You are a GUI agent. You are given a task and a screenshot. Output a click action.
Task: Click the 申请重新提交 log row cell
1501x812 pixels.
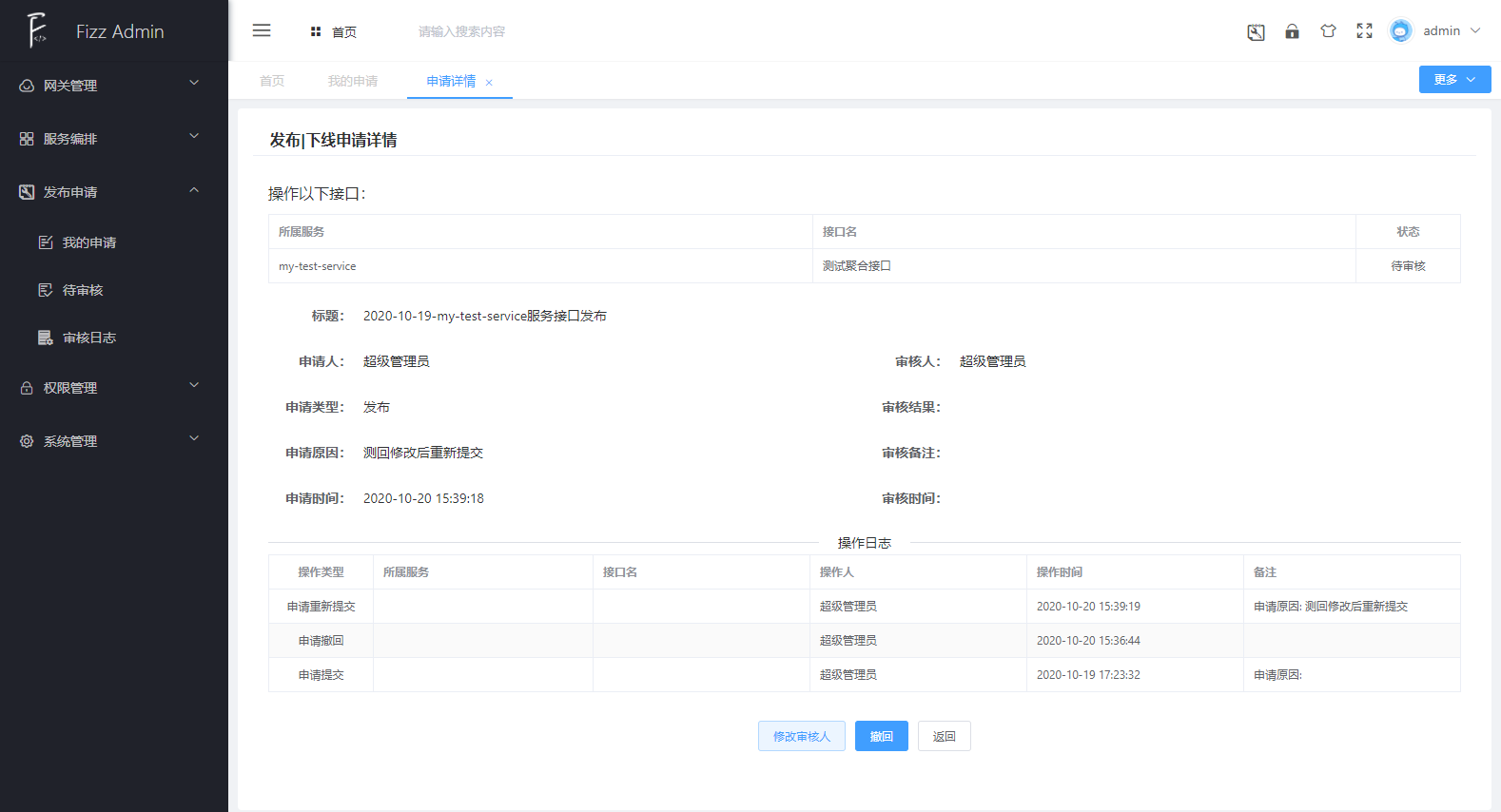point(322,607)
